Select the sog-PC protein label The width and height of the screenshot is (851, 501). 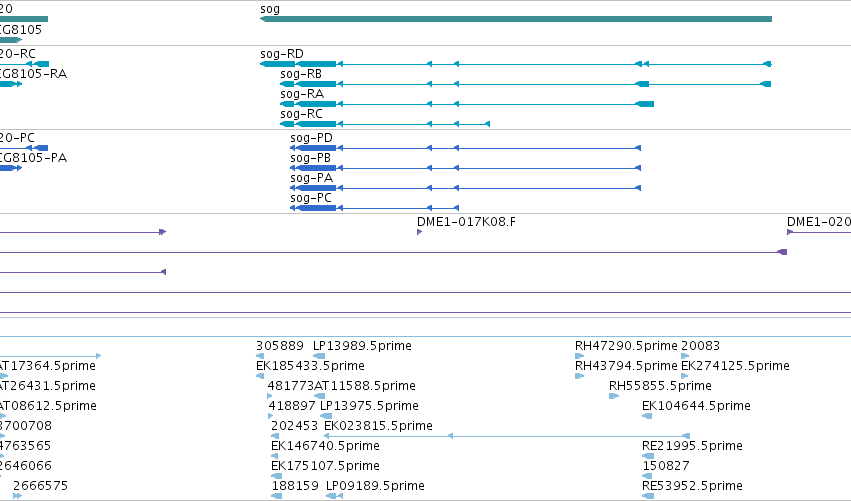[x=310, y=198]
